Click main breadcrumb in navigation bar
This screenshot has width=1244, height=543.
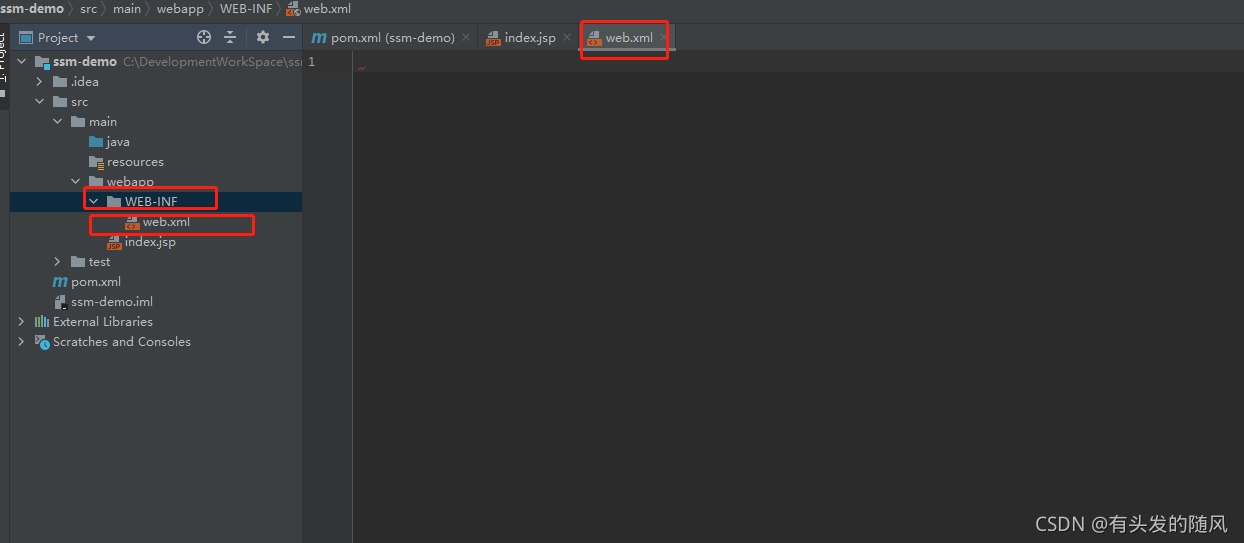pyautogui.click(x=127, y=9)
